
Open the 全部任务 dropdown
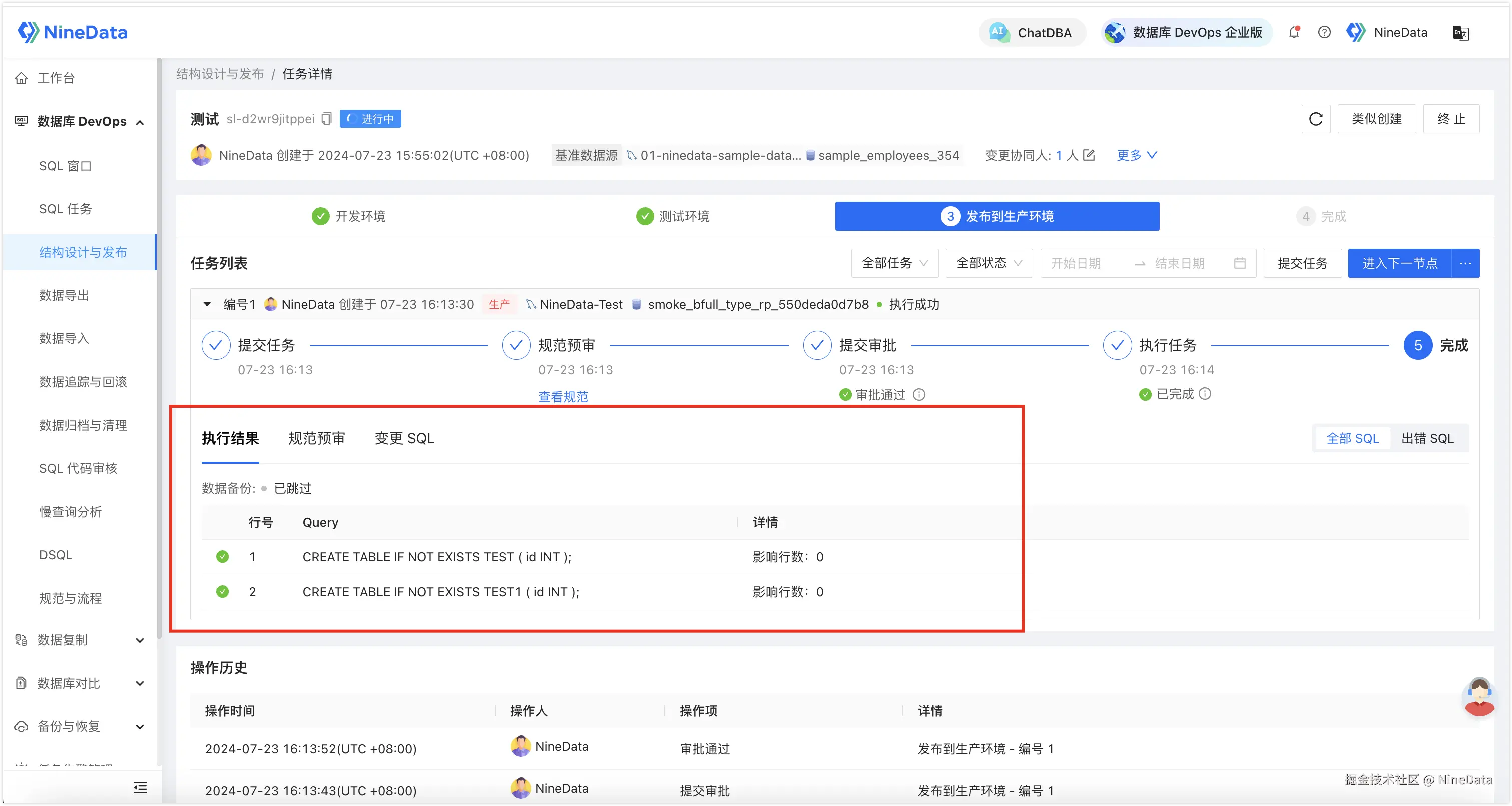pyautogui.click(x=894, y=263)
